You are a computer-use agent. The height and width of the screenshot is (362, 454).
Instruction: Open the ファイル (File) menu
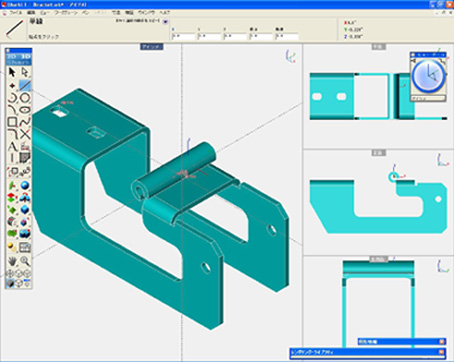click(15, 13)
